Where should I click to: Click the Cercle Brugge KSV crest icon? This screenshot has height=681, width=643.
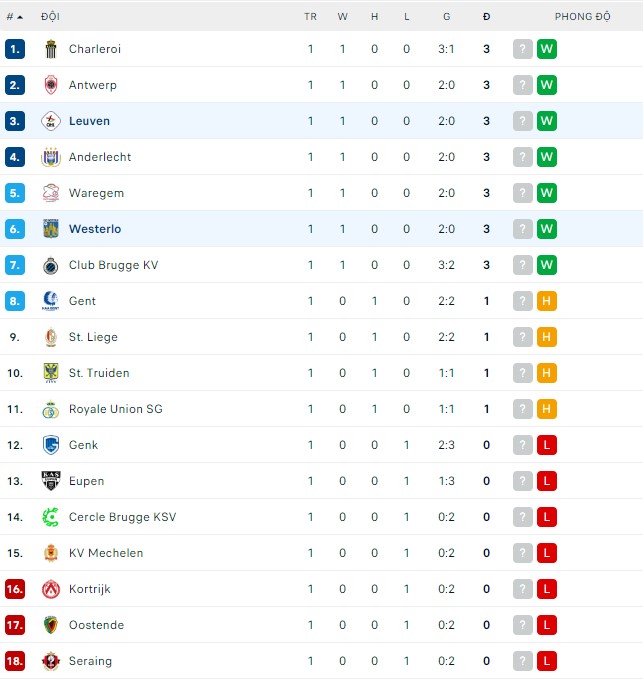(x=51, y=517)
